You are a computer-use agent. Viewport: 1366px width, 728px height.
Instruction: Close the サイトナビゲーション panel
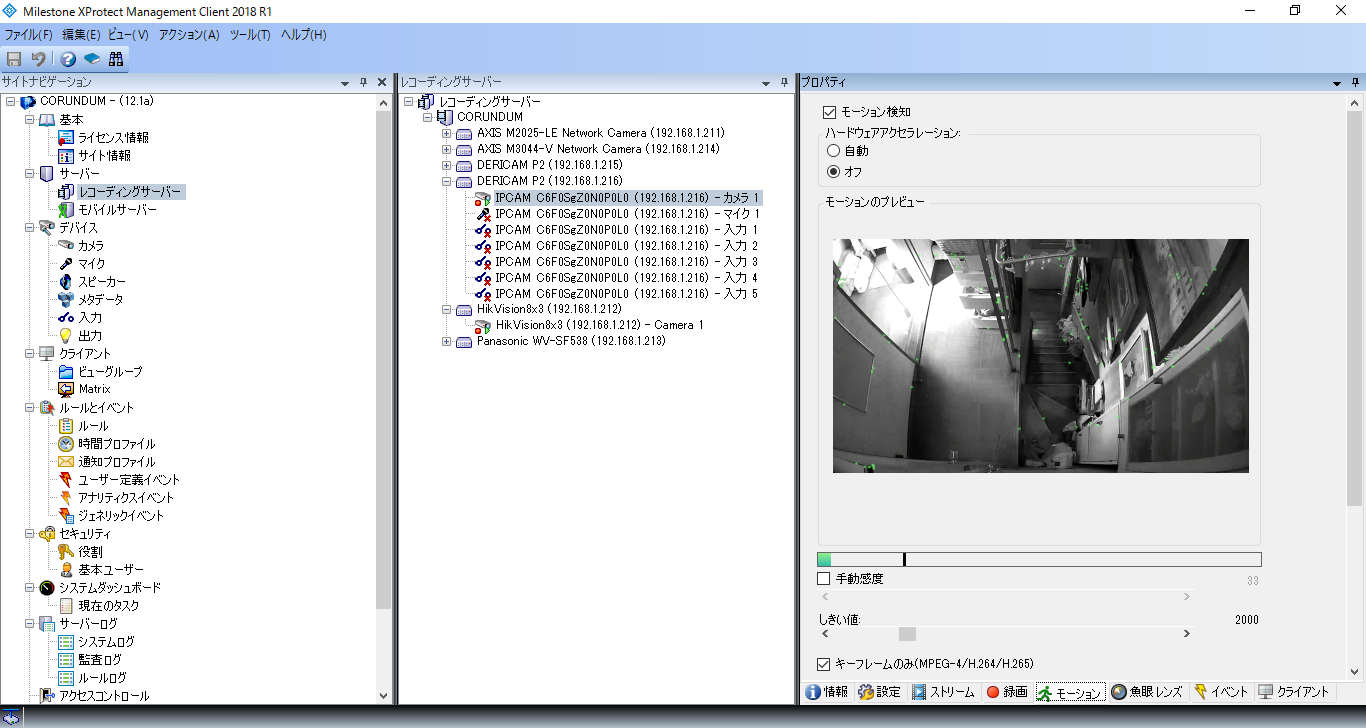click(382, 82)
